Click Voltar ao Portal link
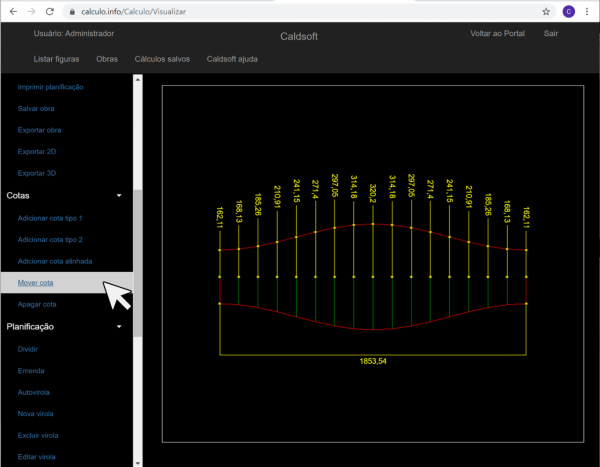The width and height of the screenshot is (600, 467). tap(497, 33)
